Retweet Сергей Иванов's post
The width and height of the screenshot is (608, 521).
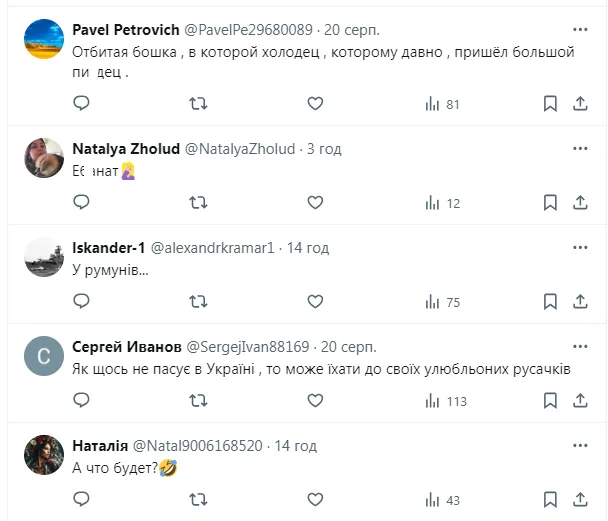[198, 400]
